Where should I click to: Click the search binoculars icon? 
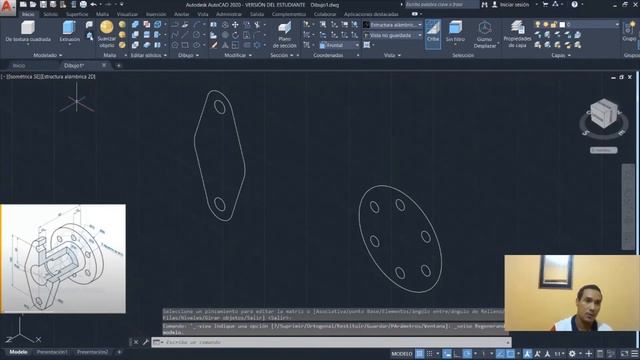coord(484,4)
